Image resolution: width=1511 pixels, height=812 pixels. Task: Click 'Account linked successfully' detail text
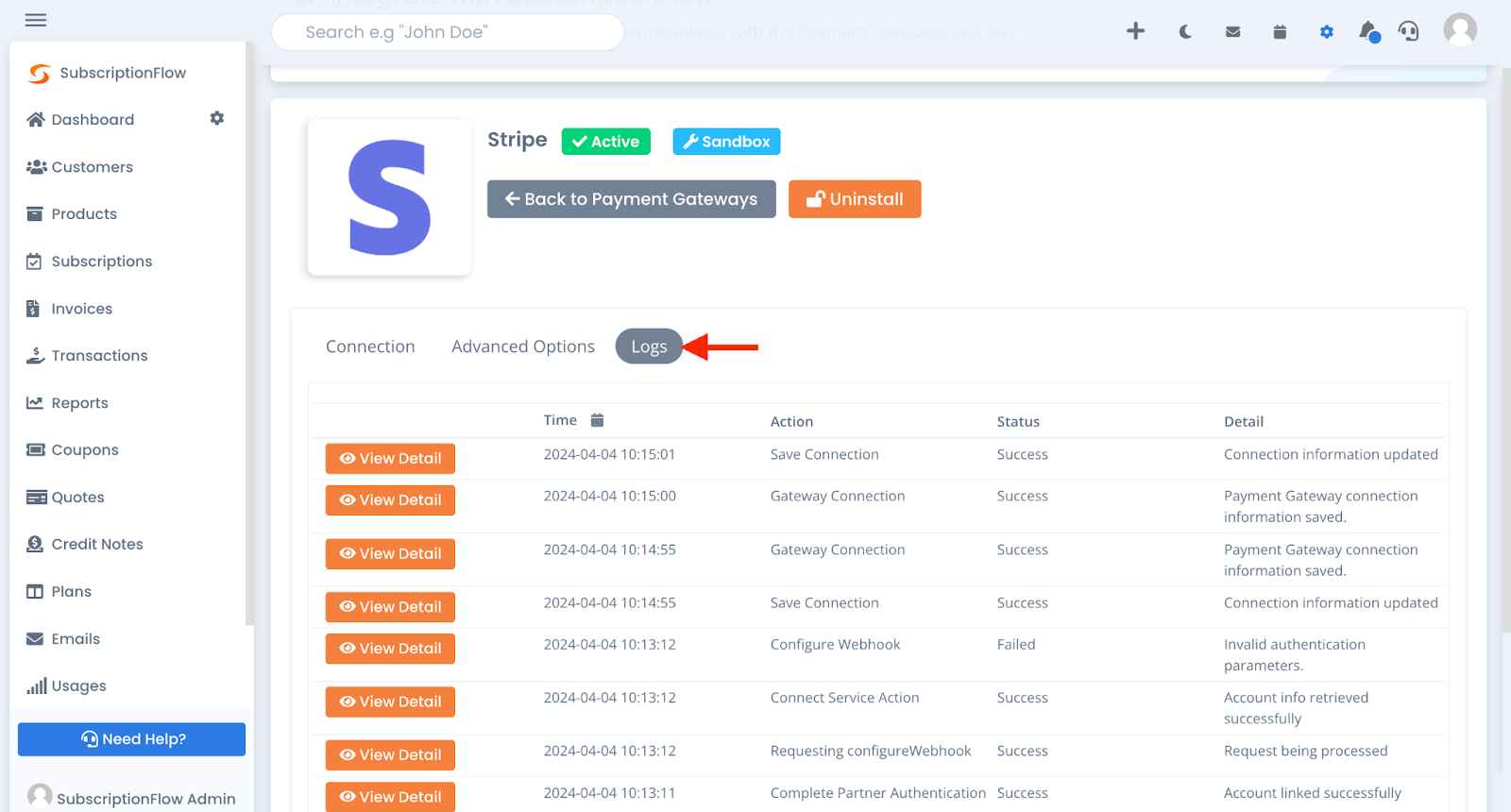click(x=1313, y=793)
